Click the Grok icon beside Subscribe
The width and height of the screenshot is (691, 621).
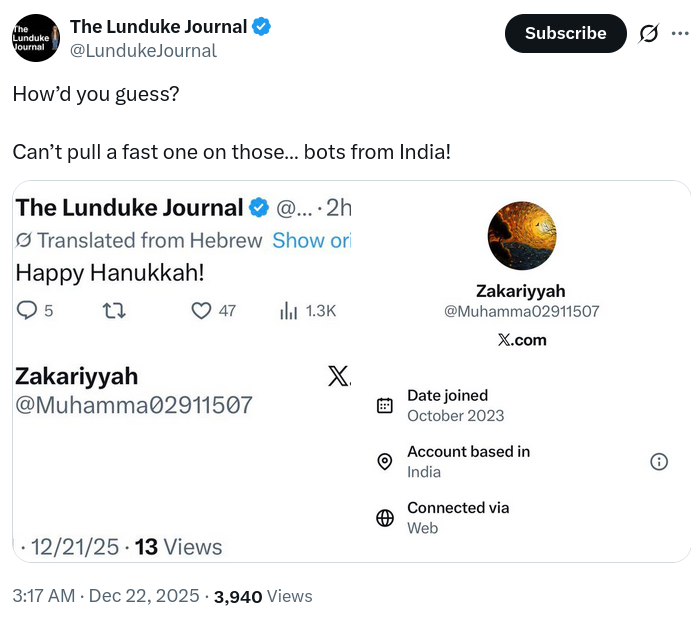[x=649, y=33]
